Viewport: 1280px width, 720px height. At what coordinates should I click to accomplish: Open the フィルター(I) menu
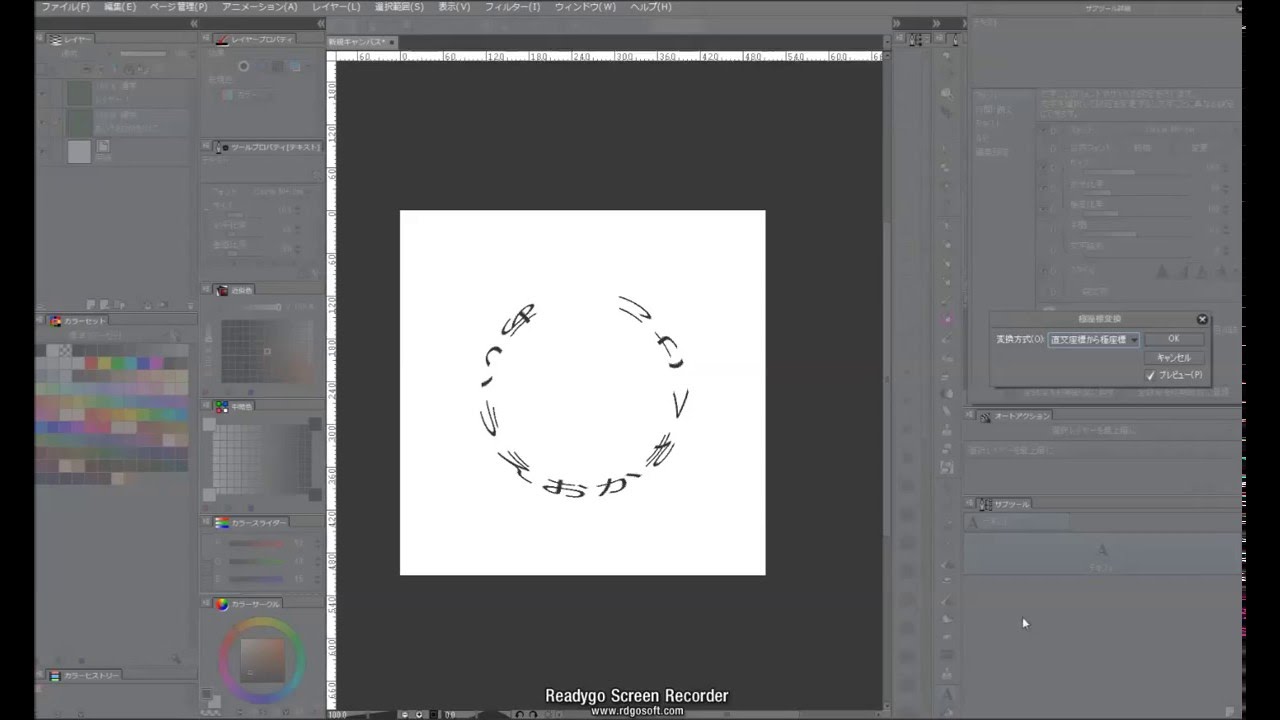pyautogui.click(x=512, y=7)
